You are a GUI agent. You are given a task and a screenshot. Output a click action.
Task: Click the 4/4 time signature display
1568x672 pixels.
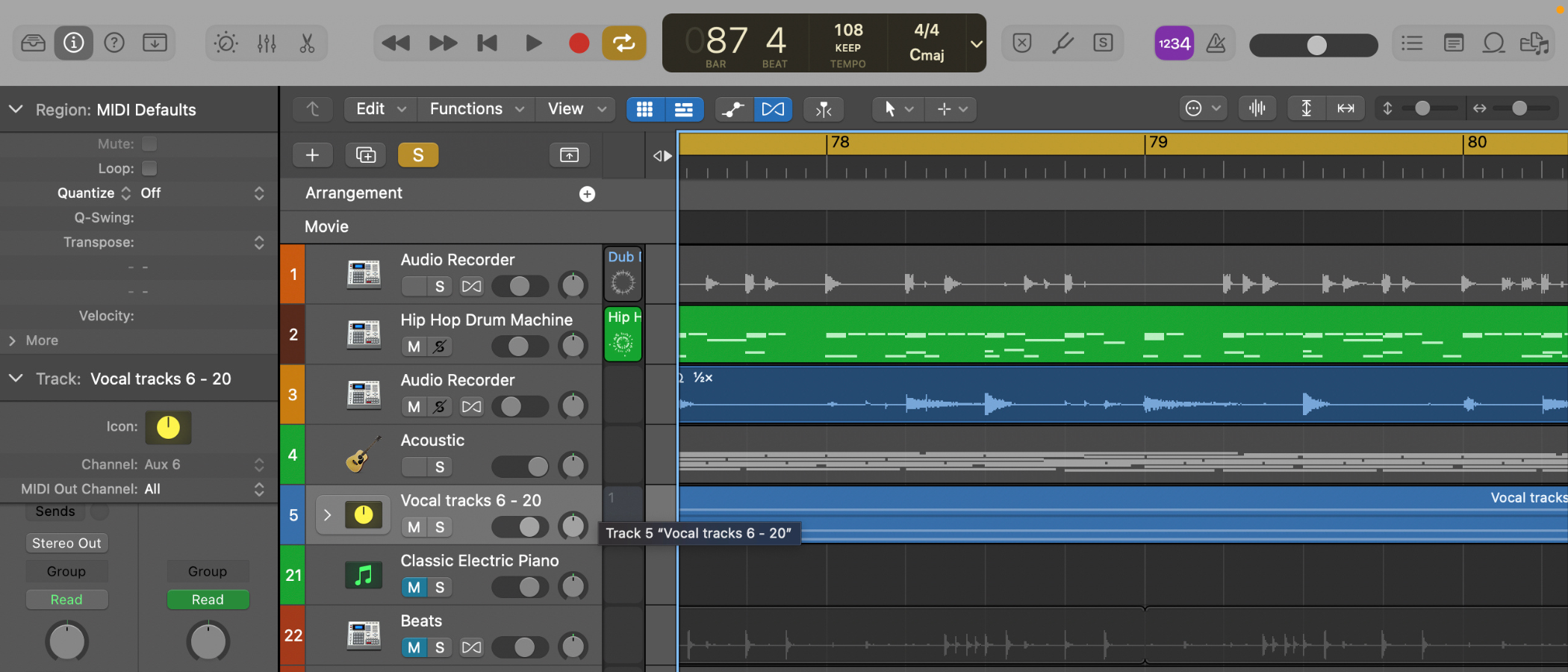pyautogui.click(x=927, y=30)
